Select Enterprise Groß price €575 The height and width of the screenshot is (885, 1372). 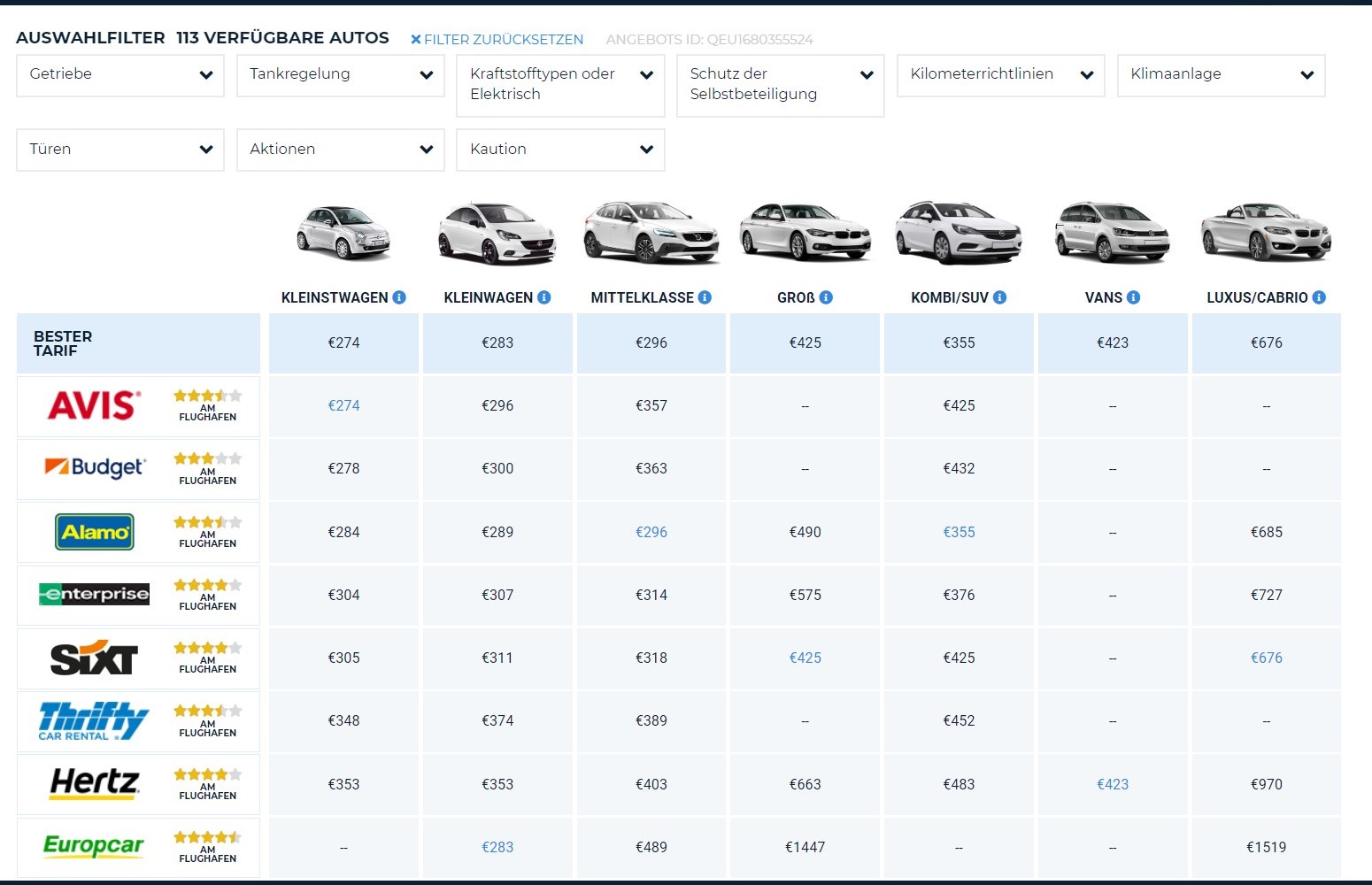805,595
